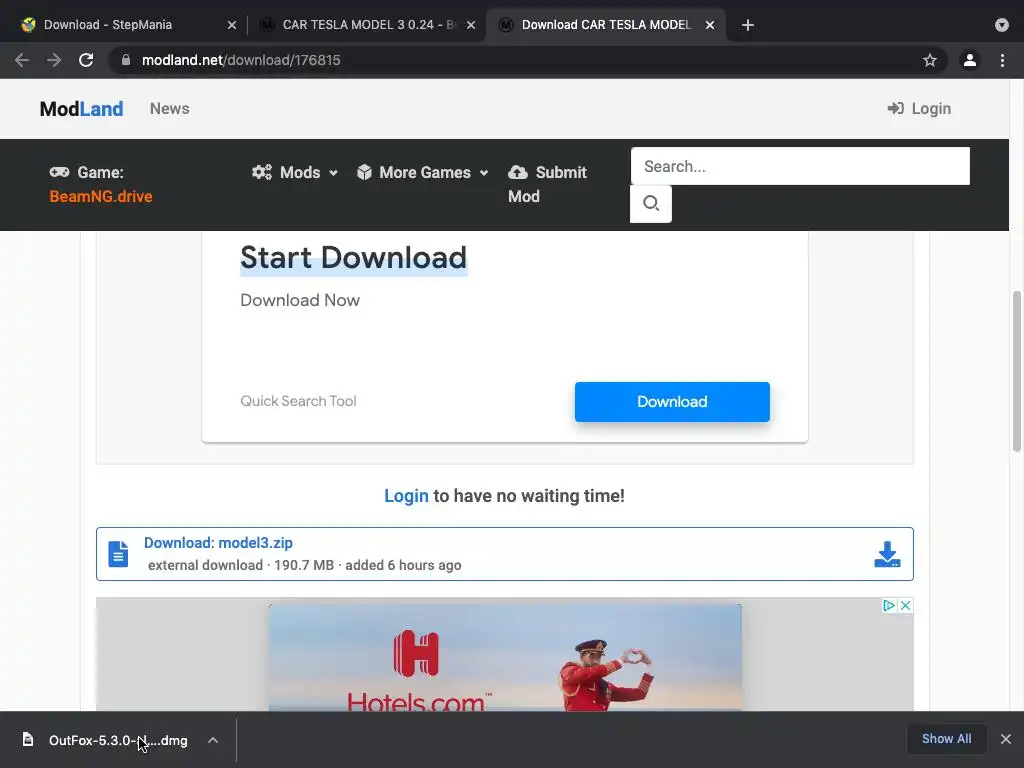Open the News page
The width and height of the screenshot is (1024, 768).
pyautogui.click(x=169, y=108)
